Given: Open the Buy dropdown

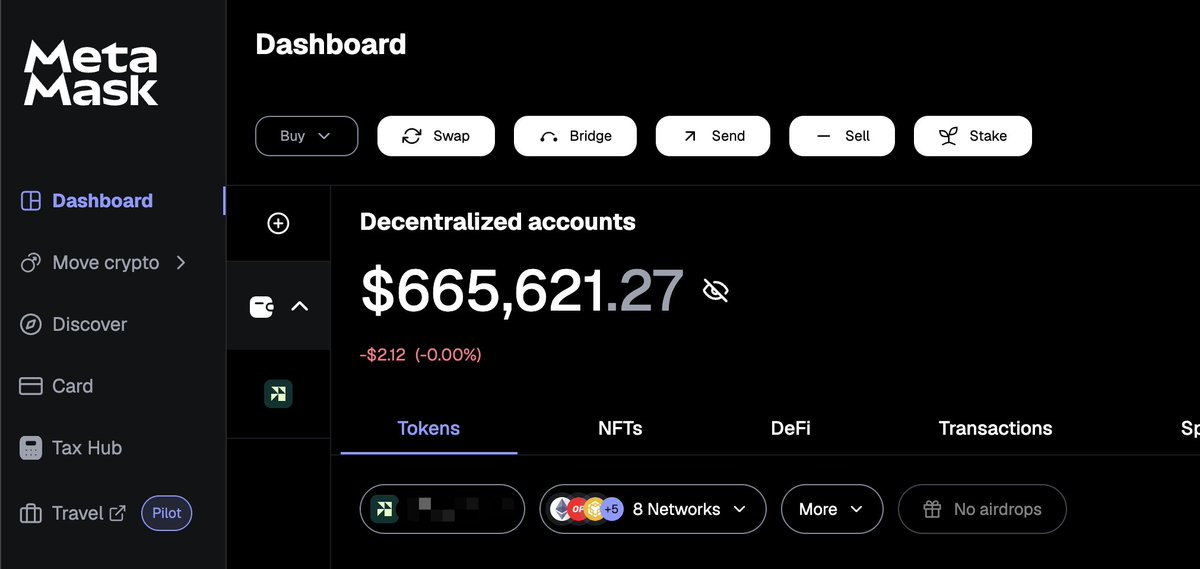Looking at the screenshot, I should (x=306, y=136).
